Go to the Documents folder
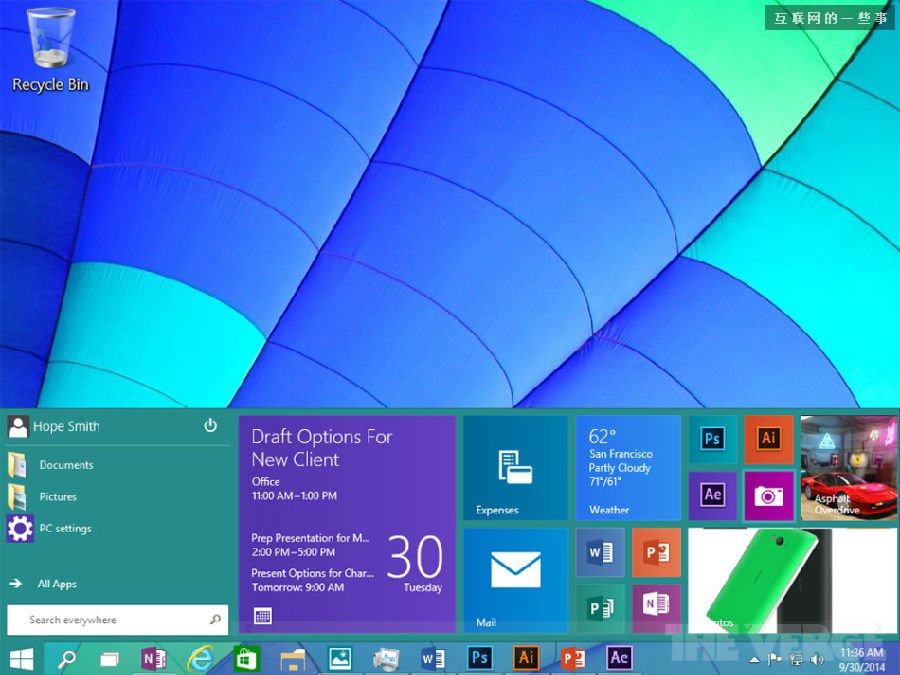900x675 pixels. click(66, 464)
